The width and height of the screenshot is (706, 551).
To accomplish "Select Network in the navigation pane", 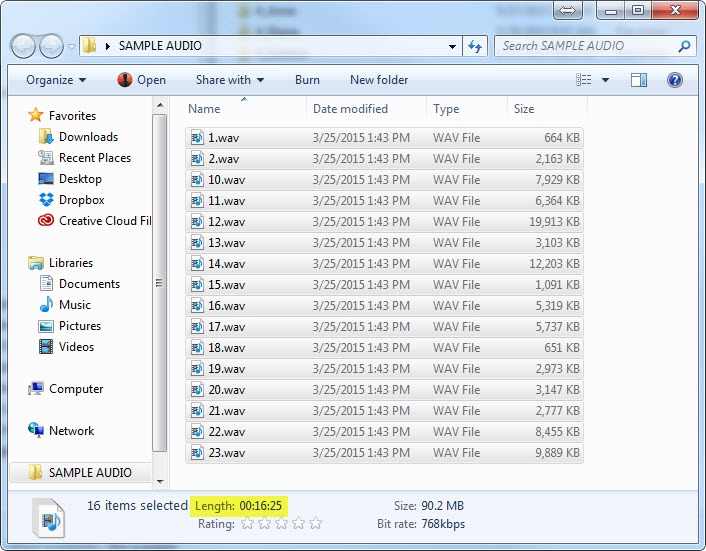I will coord(71,431).
